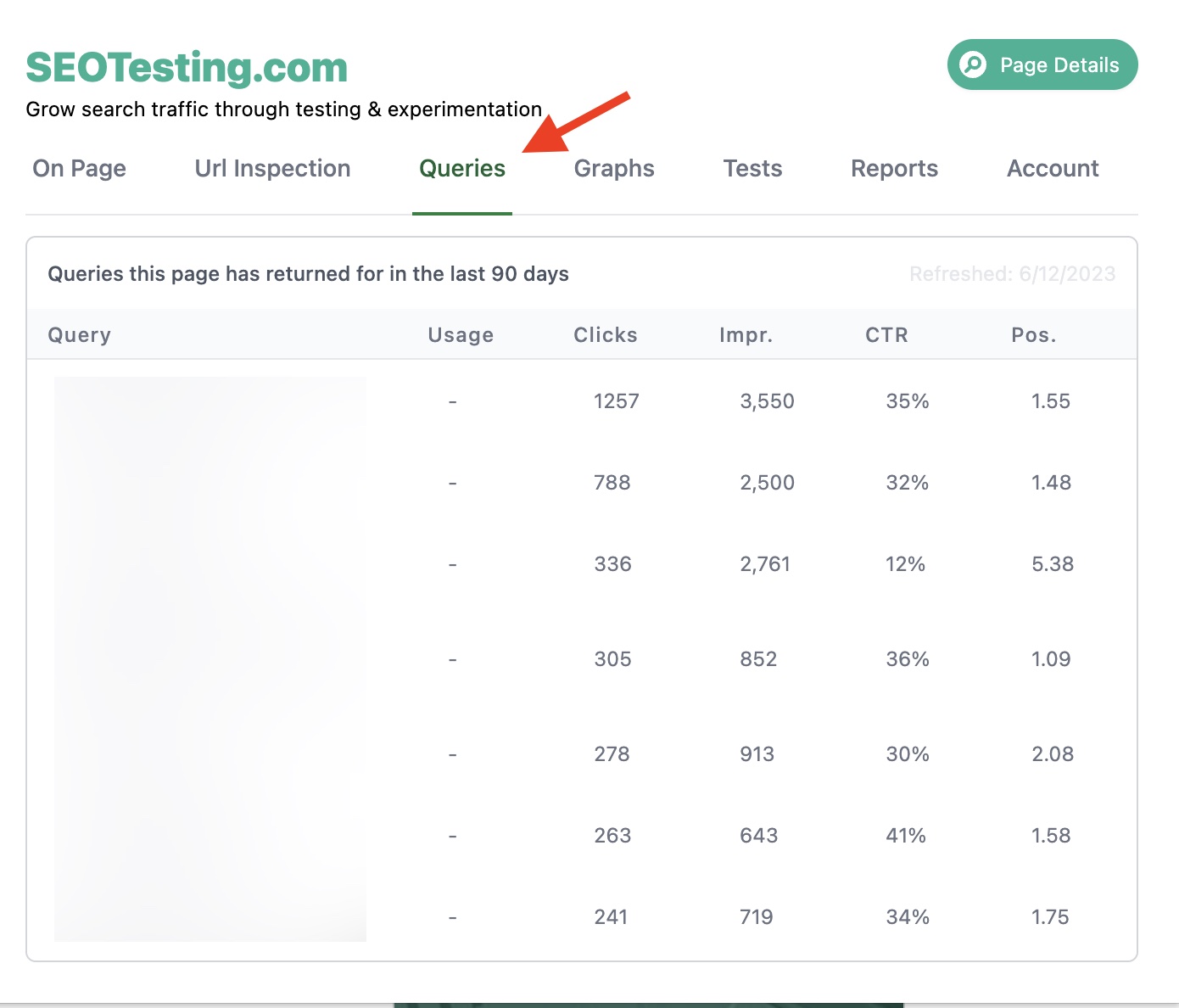The width and height of the screenshot is (1179, 1008).
Task: Click the magnifier icon in Page Details
Action: 973,64
